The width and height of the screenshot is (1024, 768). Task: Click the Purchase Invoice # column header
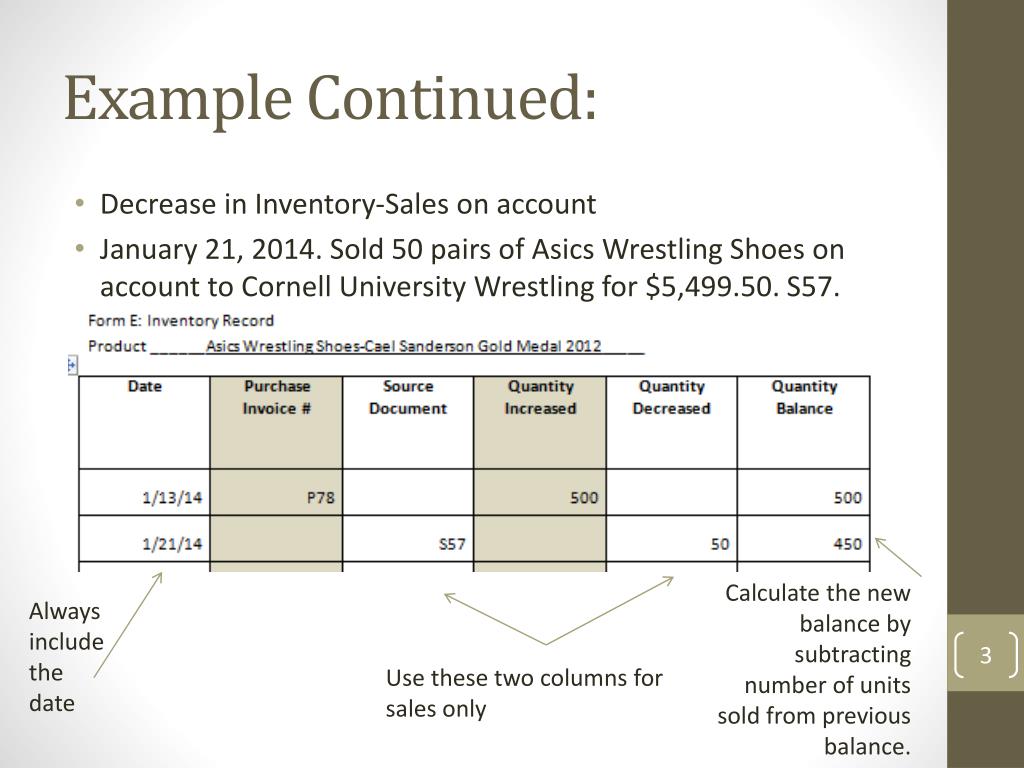[x=276, y=422]
